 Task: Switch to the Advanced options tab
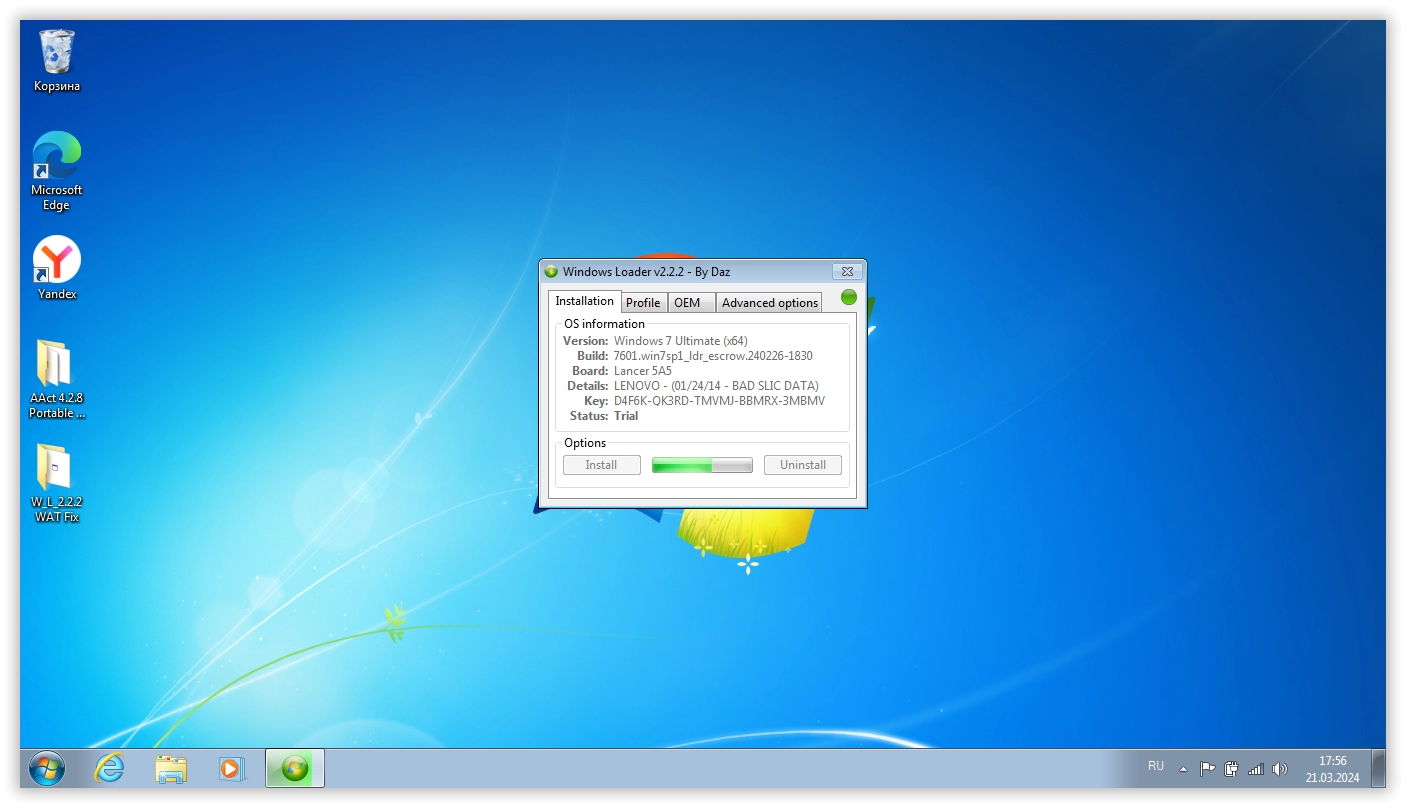tap(769, 303)
